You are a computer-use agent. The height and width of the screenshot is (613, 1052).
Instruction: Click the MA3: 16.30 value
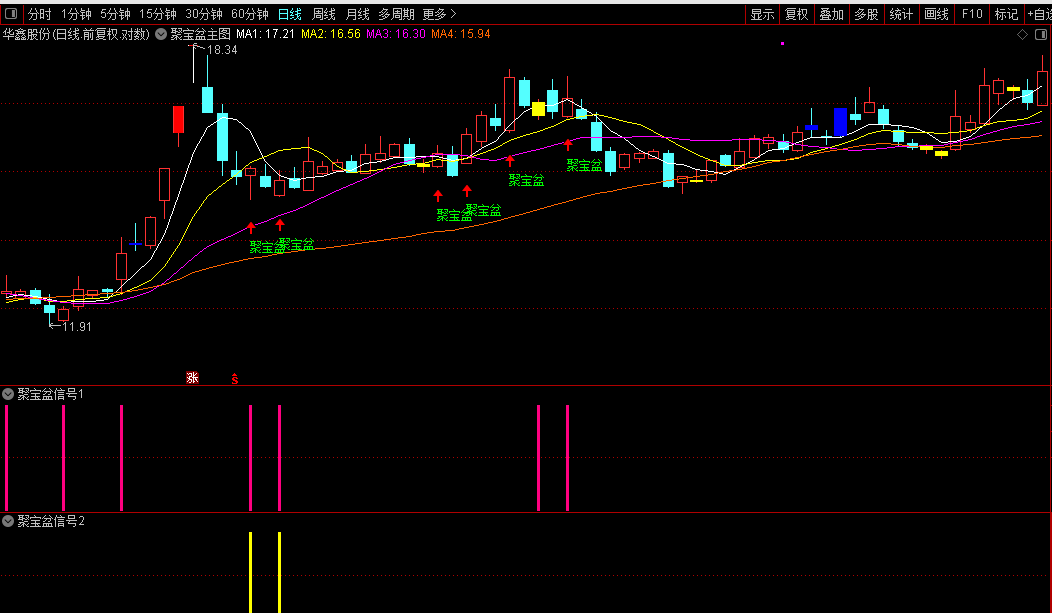pyautogui.click(x=396, y=34)
